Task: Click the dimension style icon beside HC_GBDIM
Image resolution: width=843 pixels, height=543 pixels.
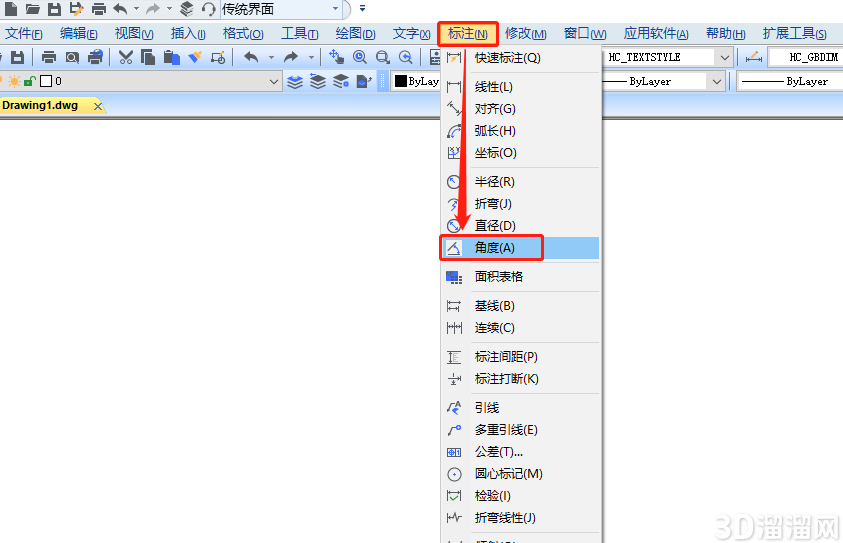Action: pos(754,57)
